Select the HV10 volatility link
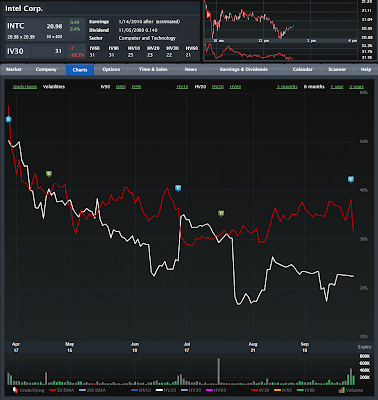This screenshot has height=400, width=378. (182, 87)
